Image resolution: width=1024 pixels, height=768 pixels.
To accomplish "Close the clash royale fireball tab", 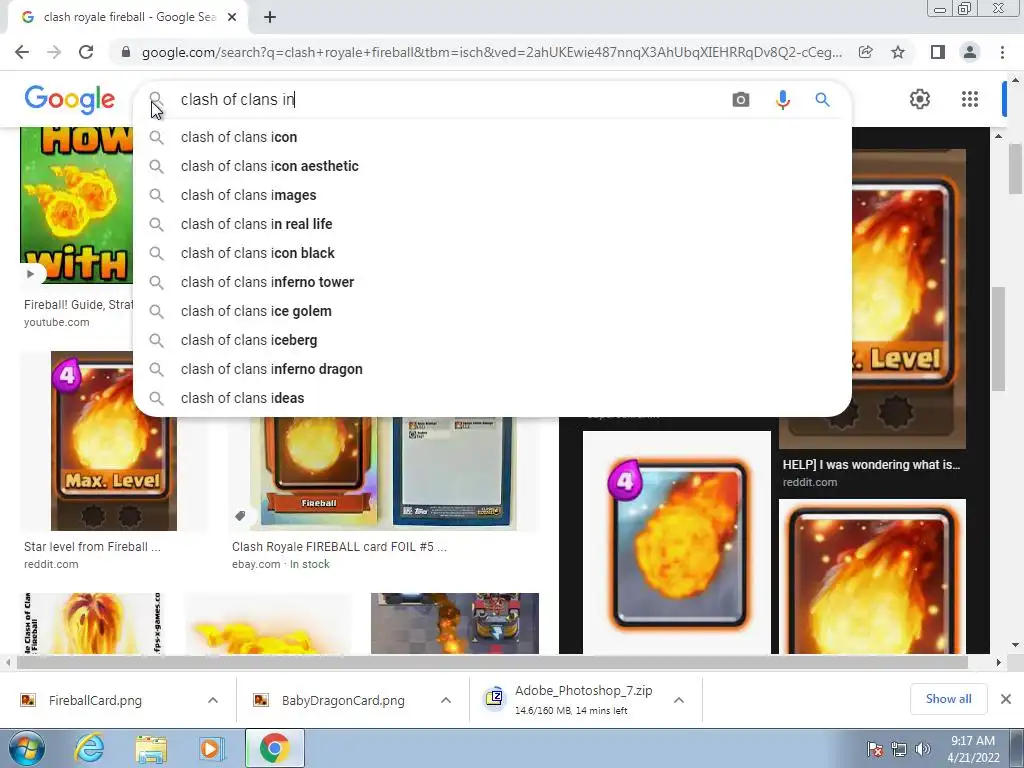I will 232,17.
